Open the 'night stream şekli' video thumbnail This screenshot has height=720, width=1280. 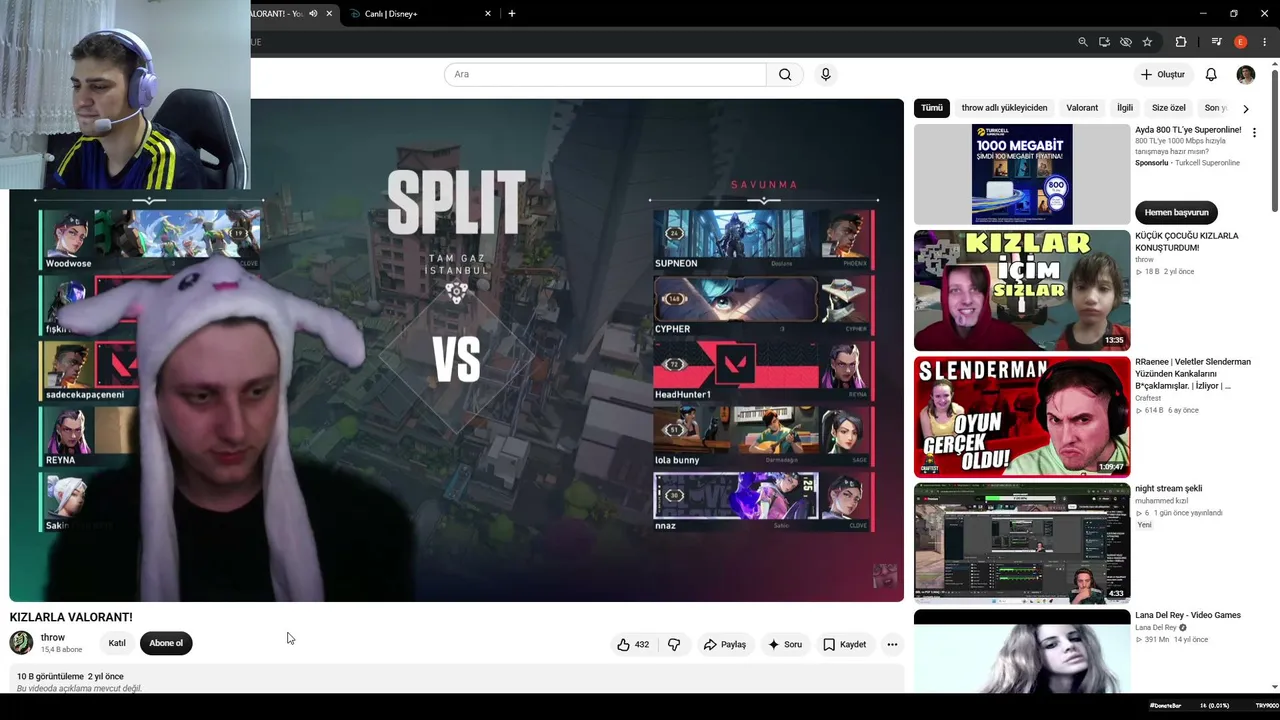pos(1022,542)
